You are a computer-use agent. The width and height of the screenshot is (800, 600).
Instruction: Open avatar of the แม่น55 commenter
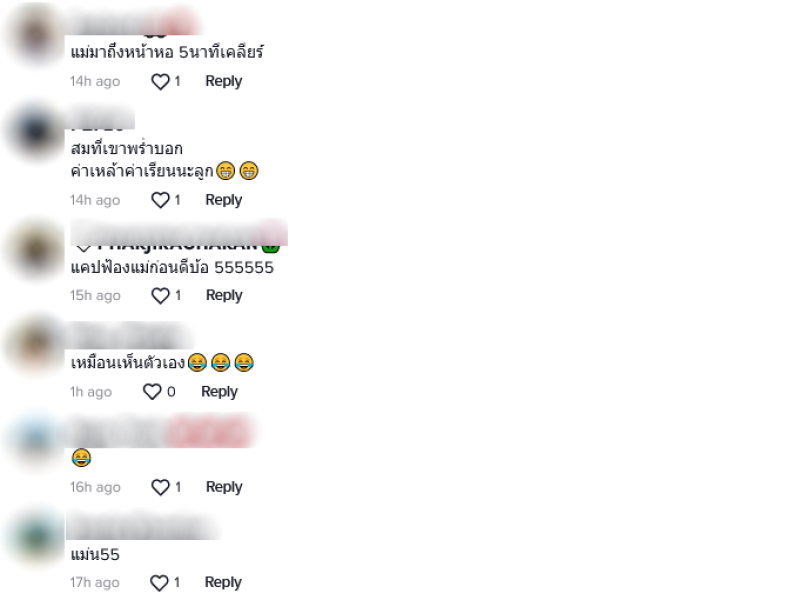coord(35,536)
